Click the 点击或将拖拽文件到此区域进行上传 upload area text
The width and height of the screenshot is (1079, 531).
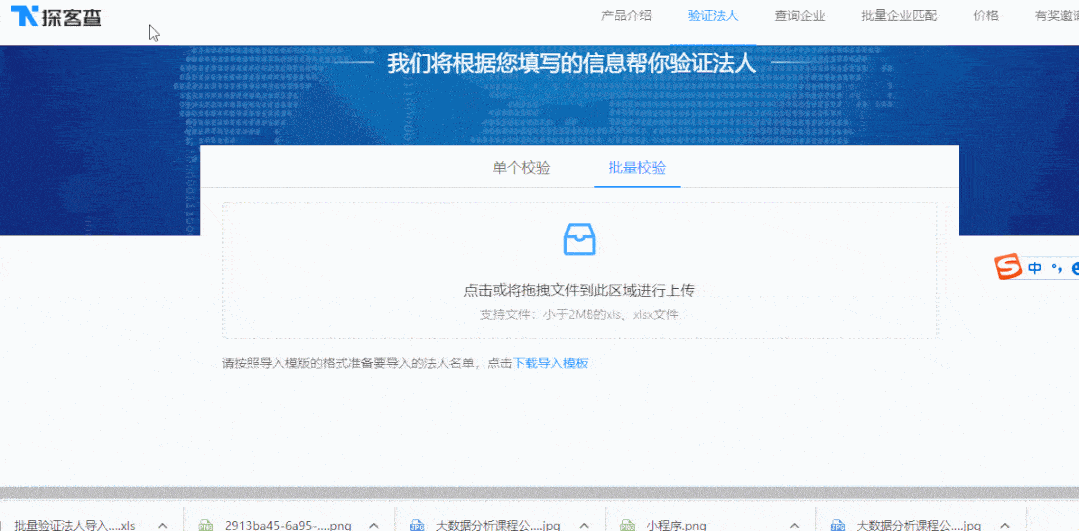(579, 291)
